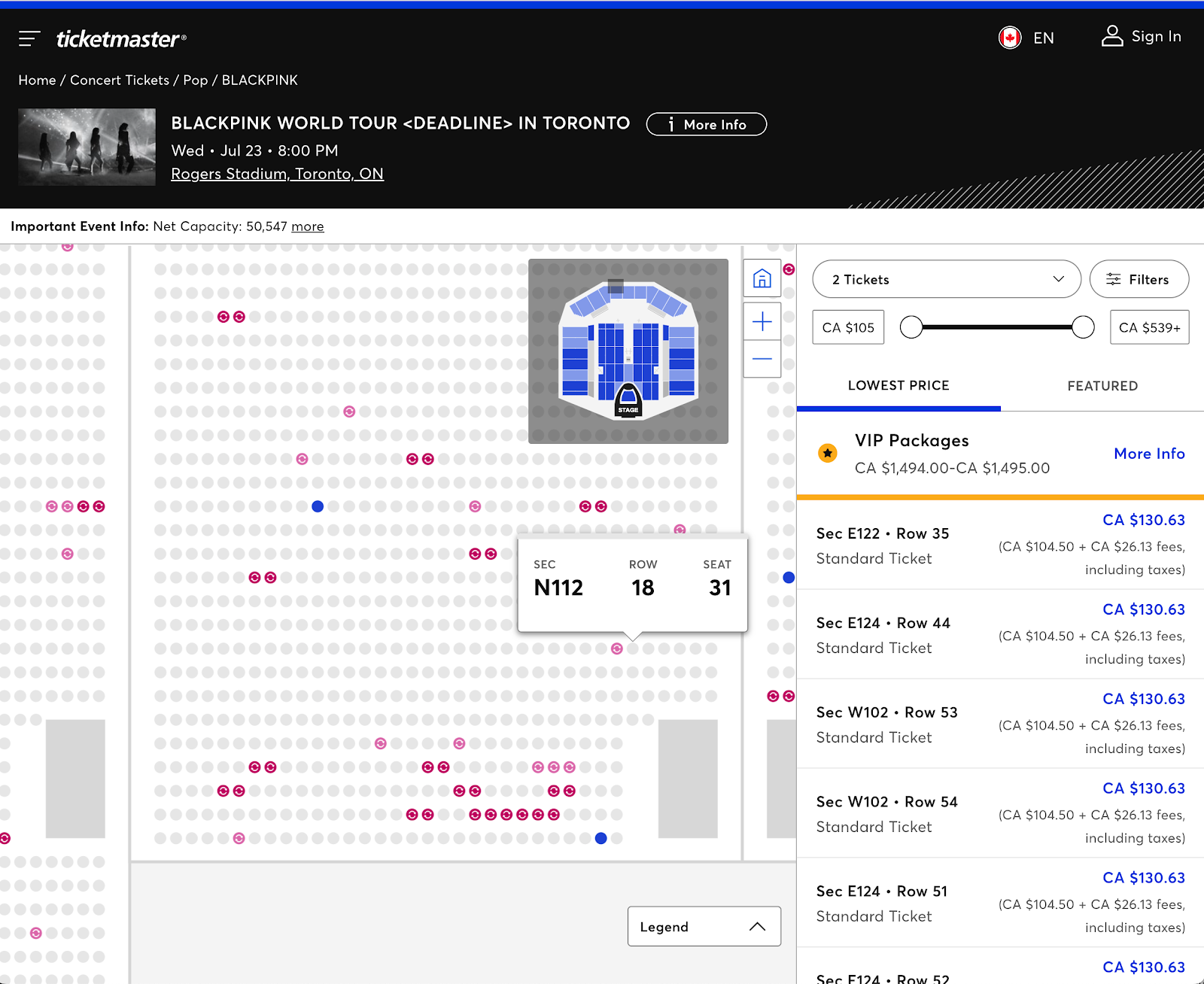Click the BLACKPINK breadcrumb link
This screenshot has height=984, width=1204.
(x=260, y=80)
